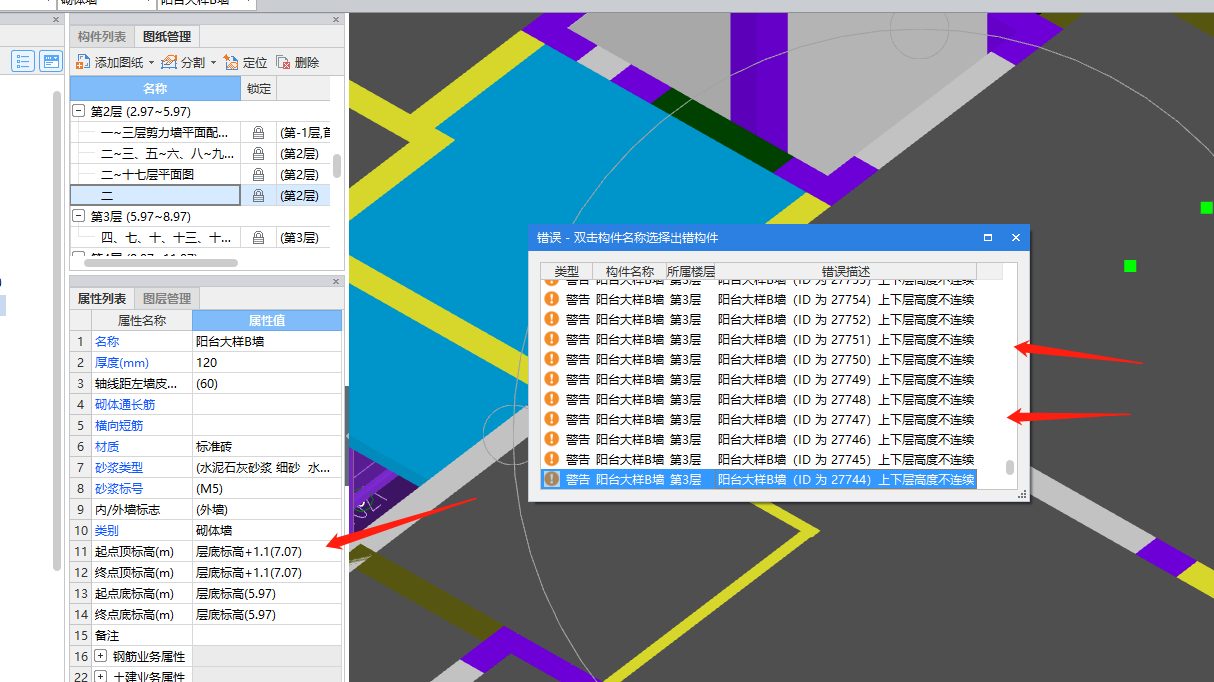The image size is (1214, 682).
Task: Click the 删除 (delete) drawing icon
Action: pos(284,62)
